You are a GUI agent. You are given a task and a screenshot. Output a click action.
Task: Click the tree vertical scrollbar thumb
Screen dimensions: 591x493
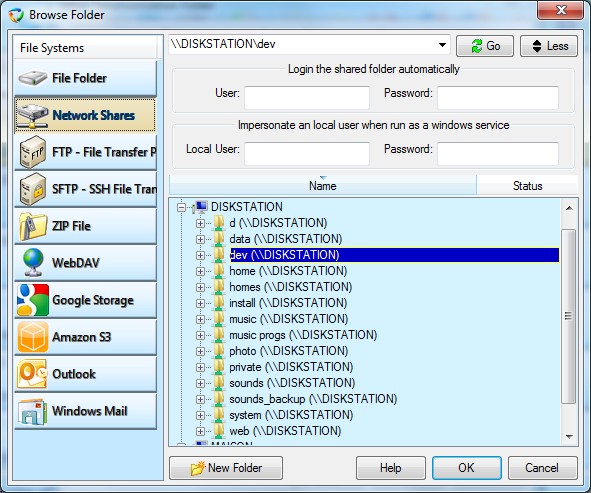pos(568,316)
